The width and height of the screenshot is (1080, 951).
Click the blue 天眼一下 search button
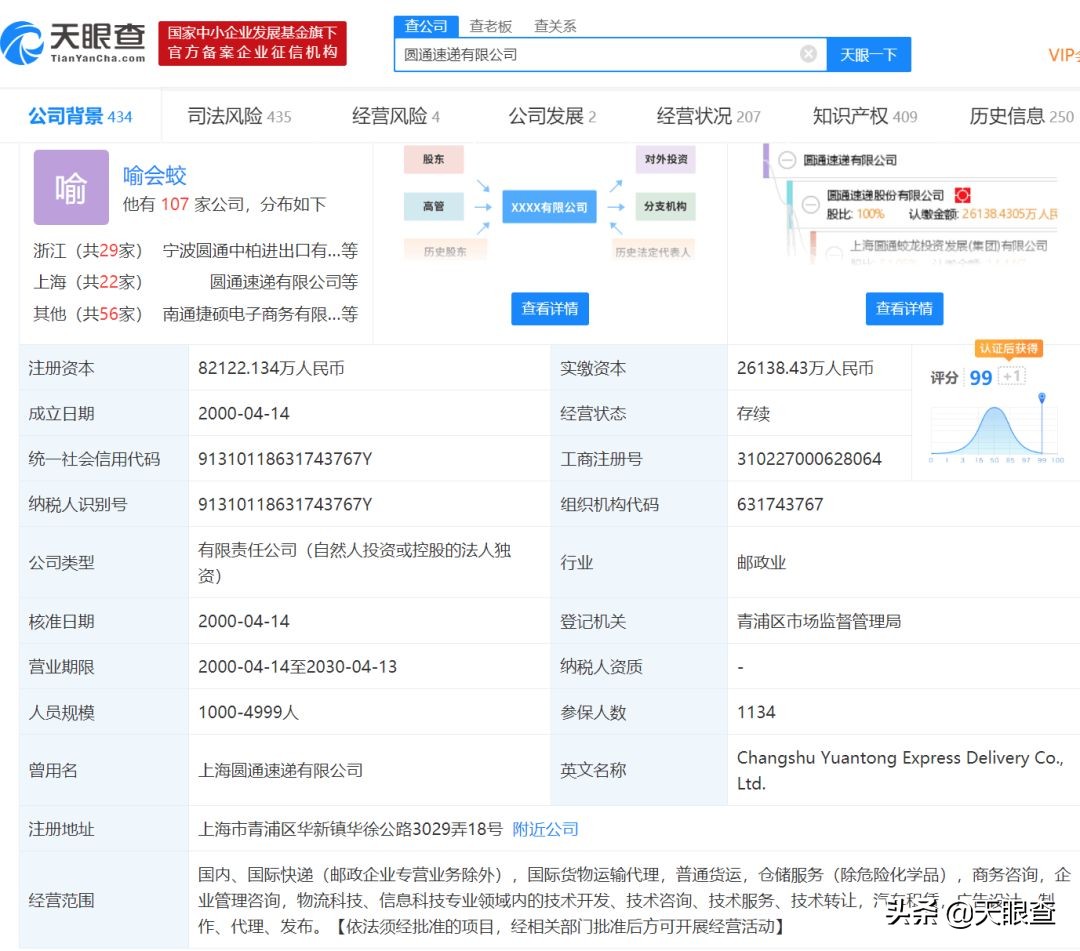869,55
